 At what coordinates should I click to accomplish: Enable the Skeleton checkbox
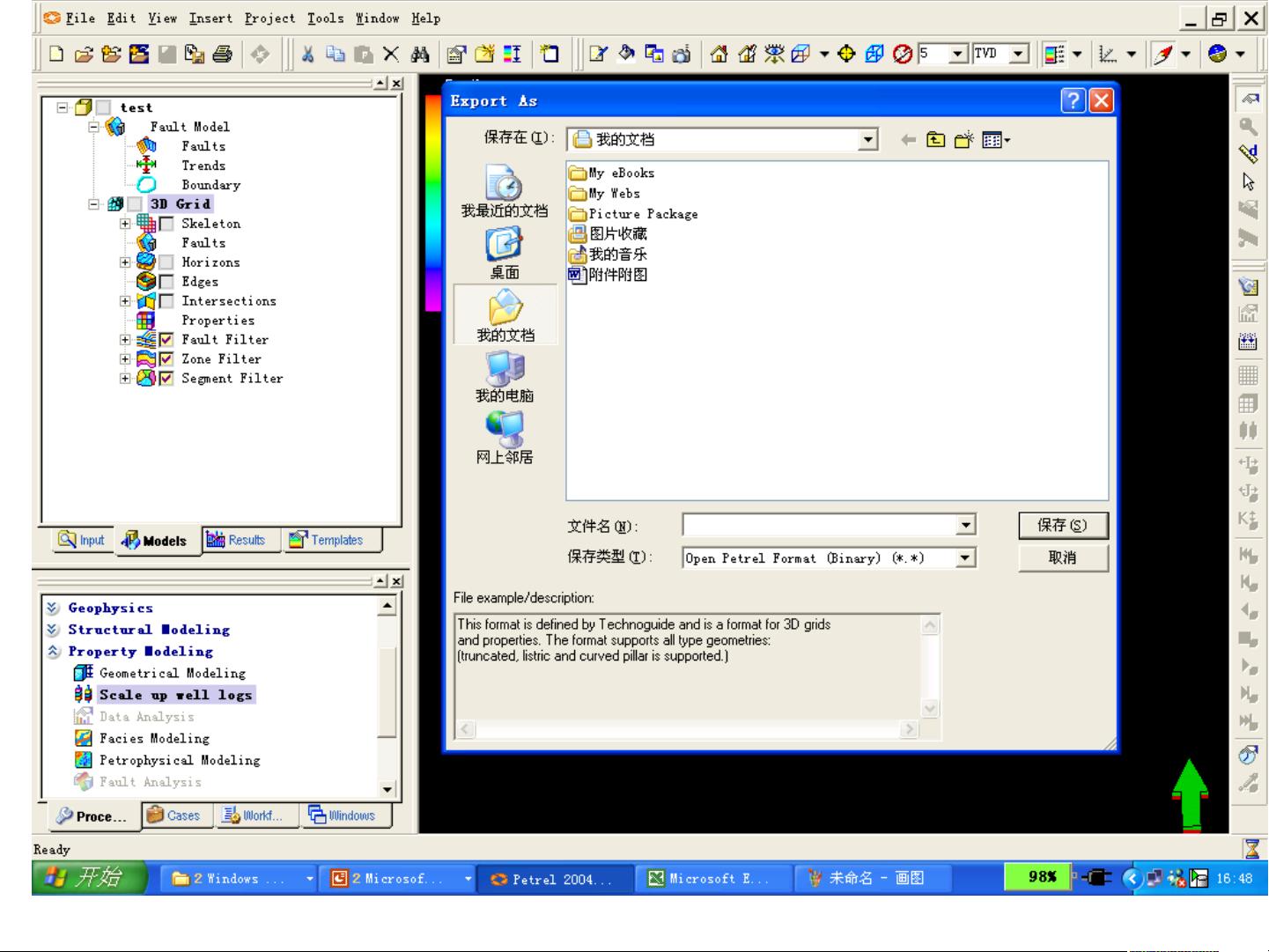tap(166, 224)
